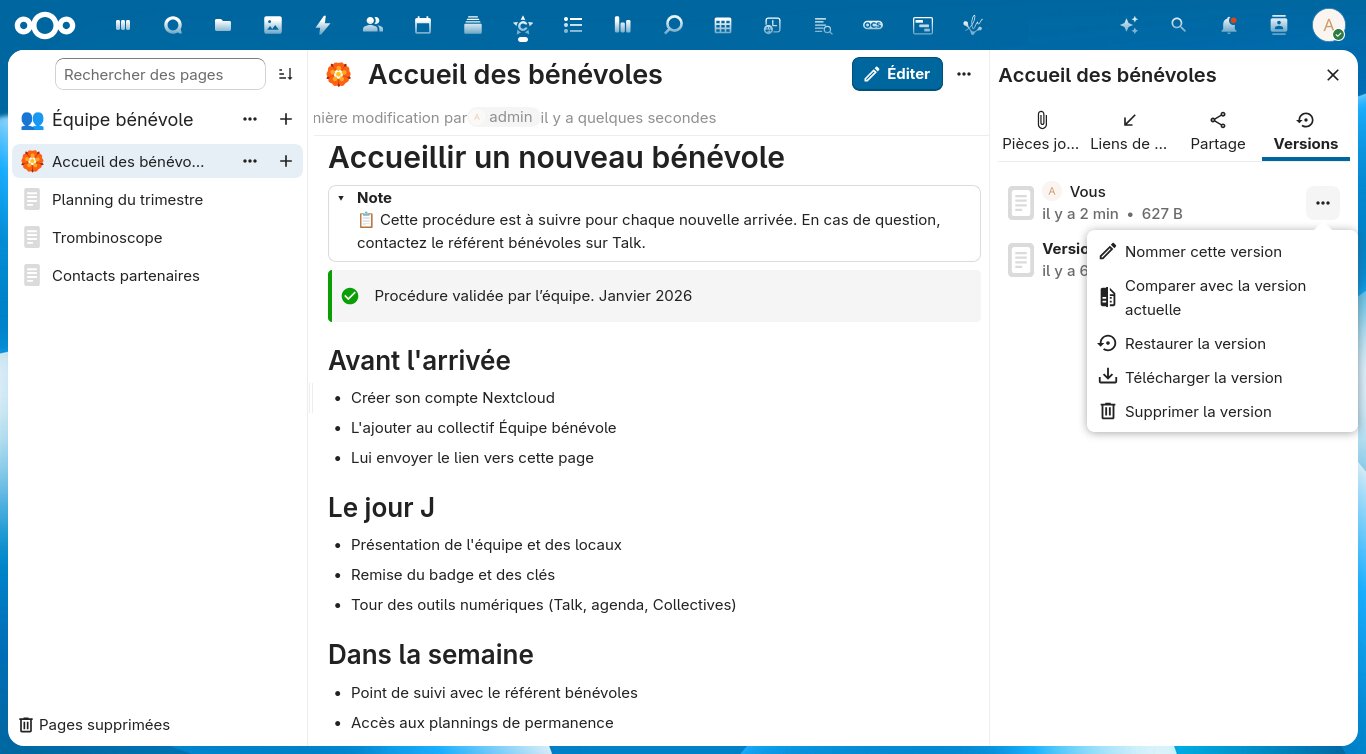Add a new page to Équipe bénévole
Viewport: 1366px width, 754px height.
[286, 119]
